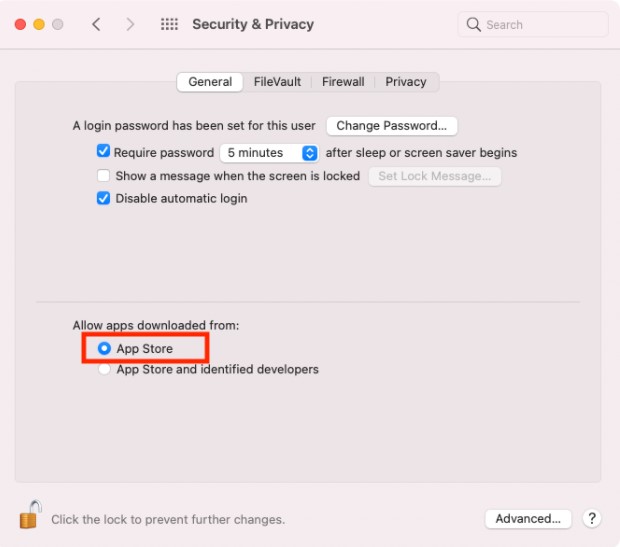Click the padlock icon to lock settings

click(x=30, y=515)
